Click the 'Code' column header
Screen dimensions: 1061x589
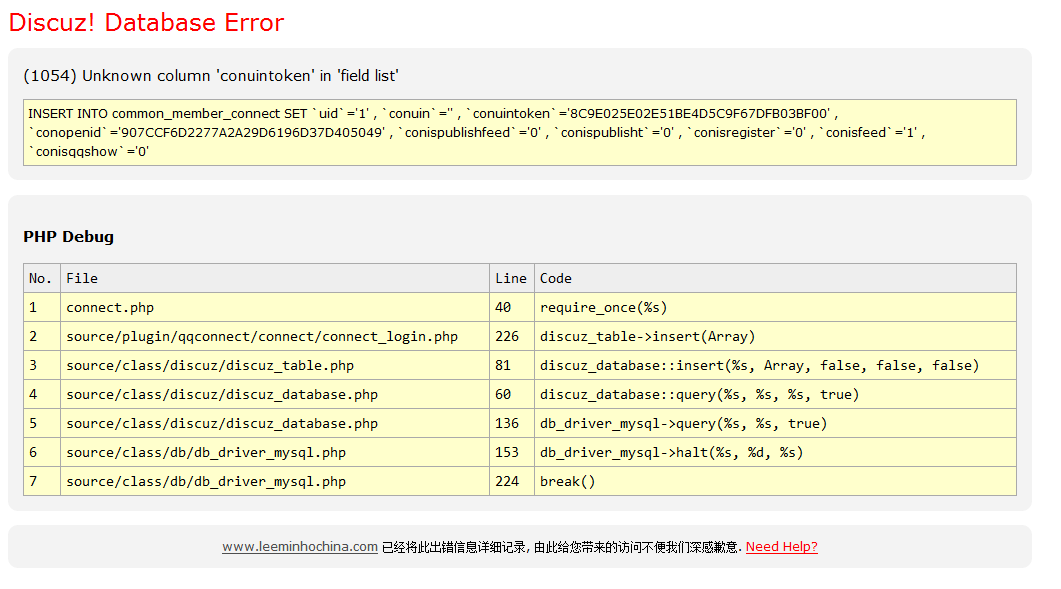pyautogui.click(x=775, y=278)
